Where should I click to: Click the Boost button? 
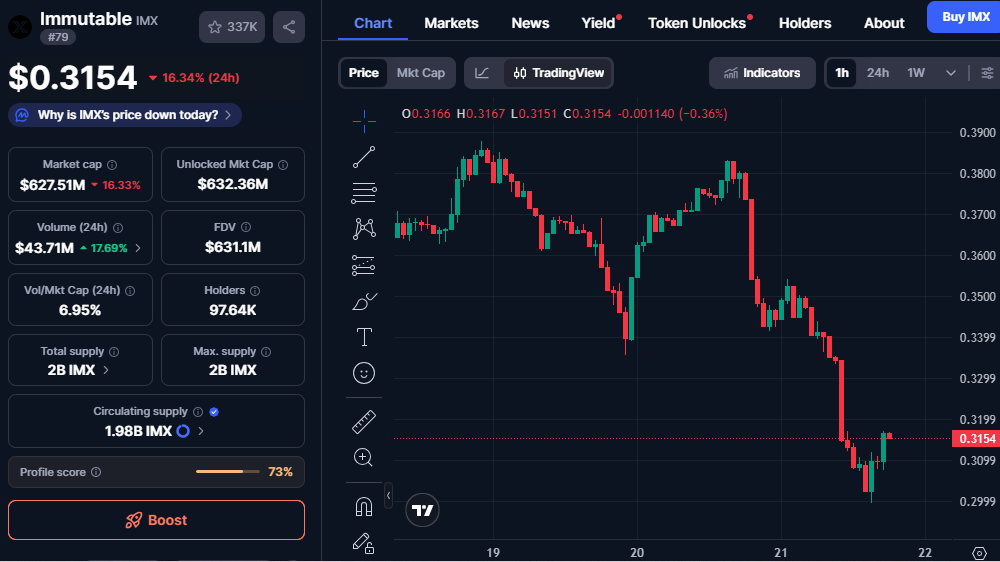156,520
